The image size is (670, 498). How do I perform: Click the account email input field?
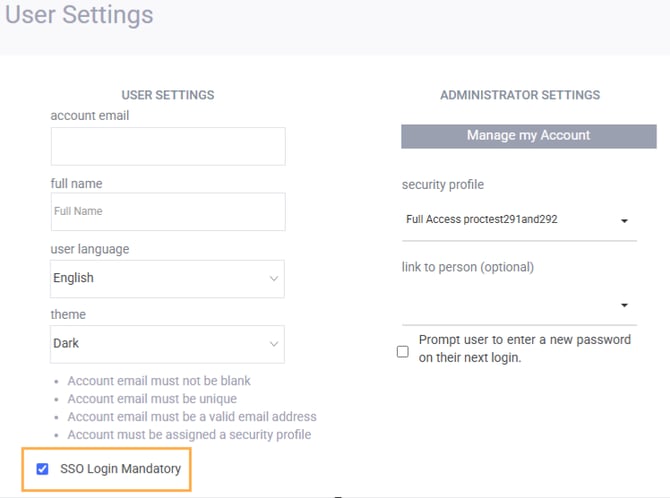pos(167,146)
